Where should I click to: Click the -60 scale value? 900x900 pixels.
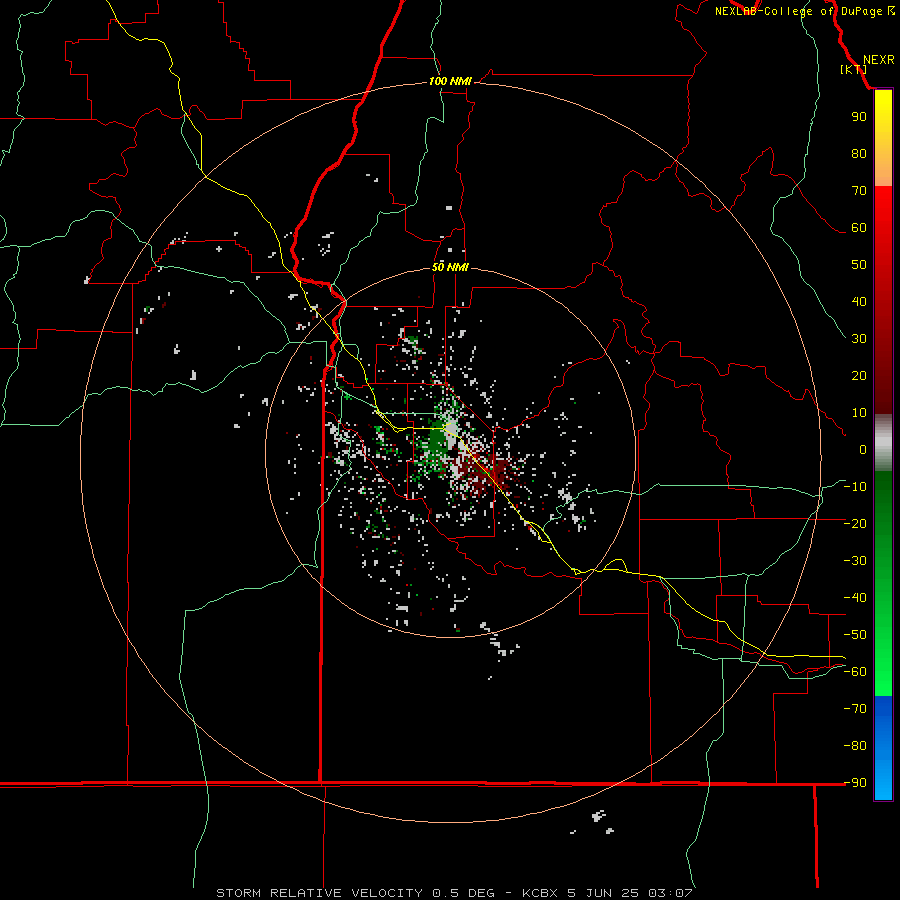pyautogui.click(x=855, y=672)
